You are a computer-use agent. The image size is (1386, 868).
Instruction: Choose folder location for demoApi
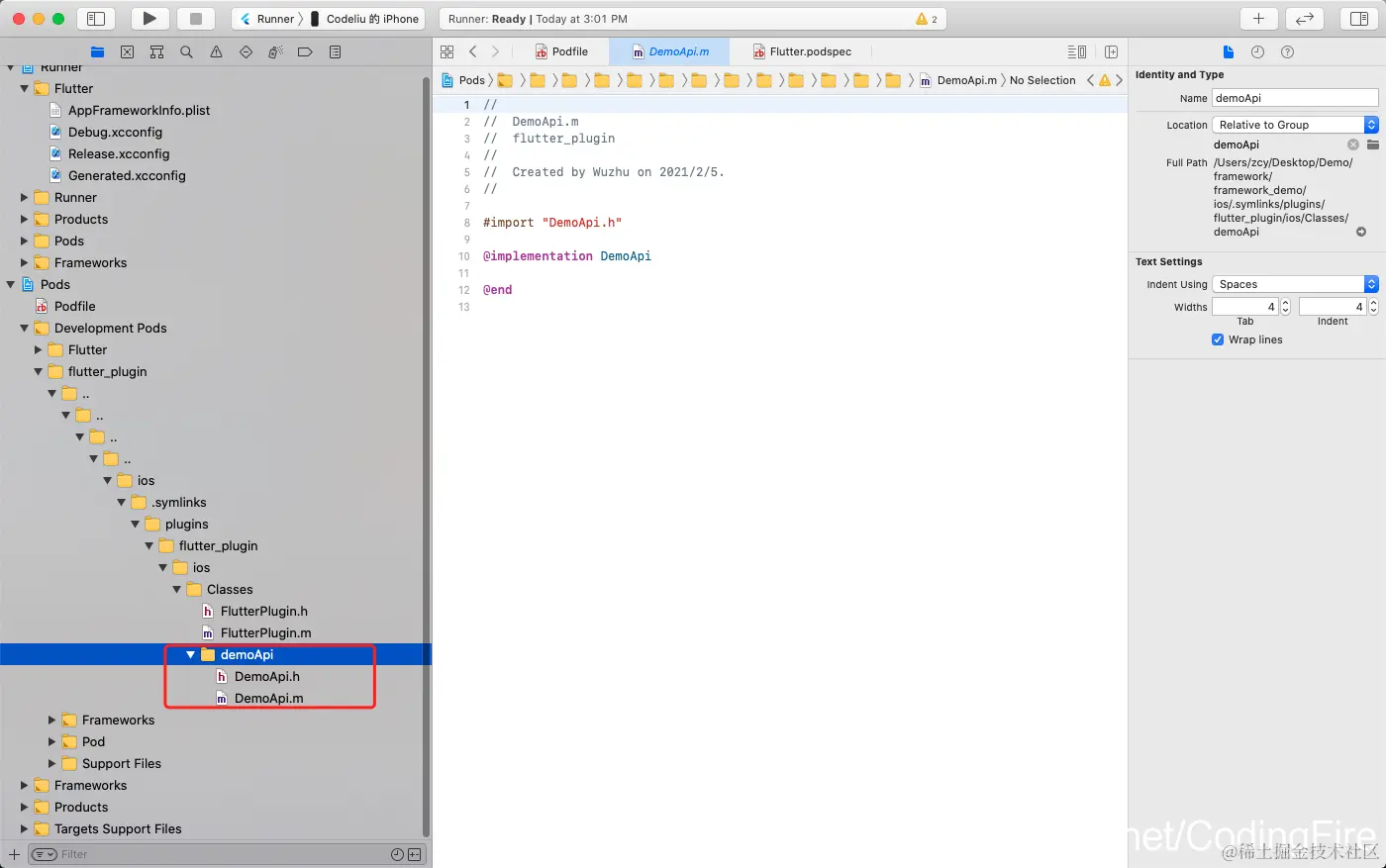tap(1373, 145)
